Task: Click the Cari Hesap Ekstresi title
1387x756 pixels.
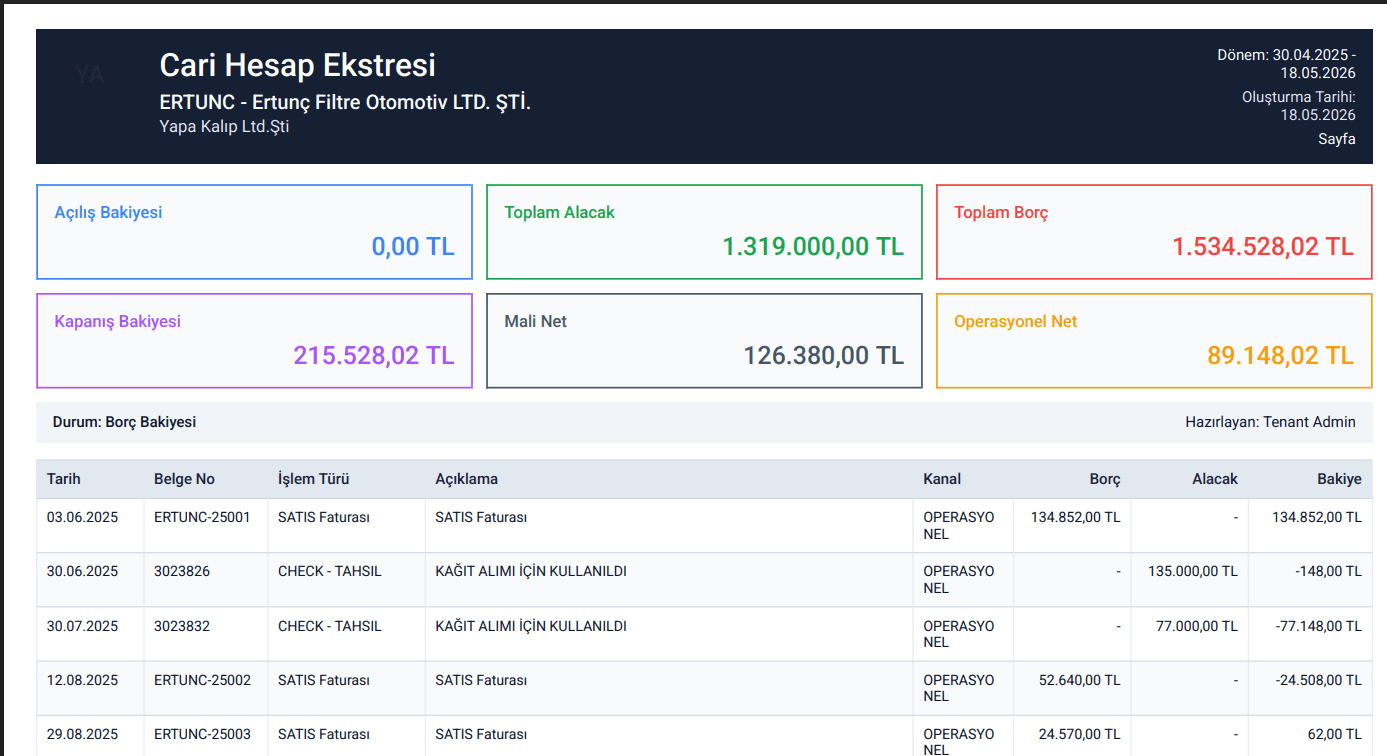Action: pyautogui.click(x=298, y=65)
